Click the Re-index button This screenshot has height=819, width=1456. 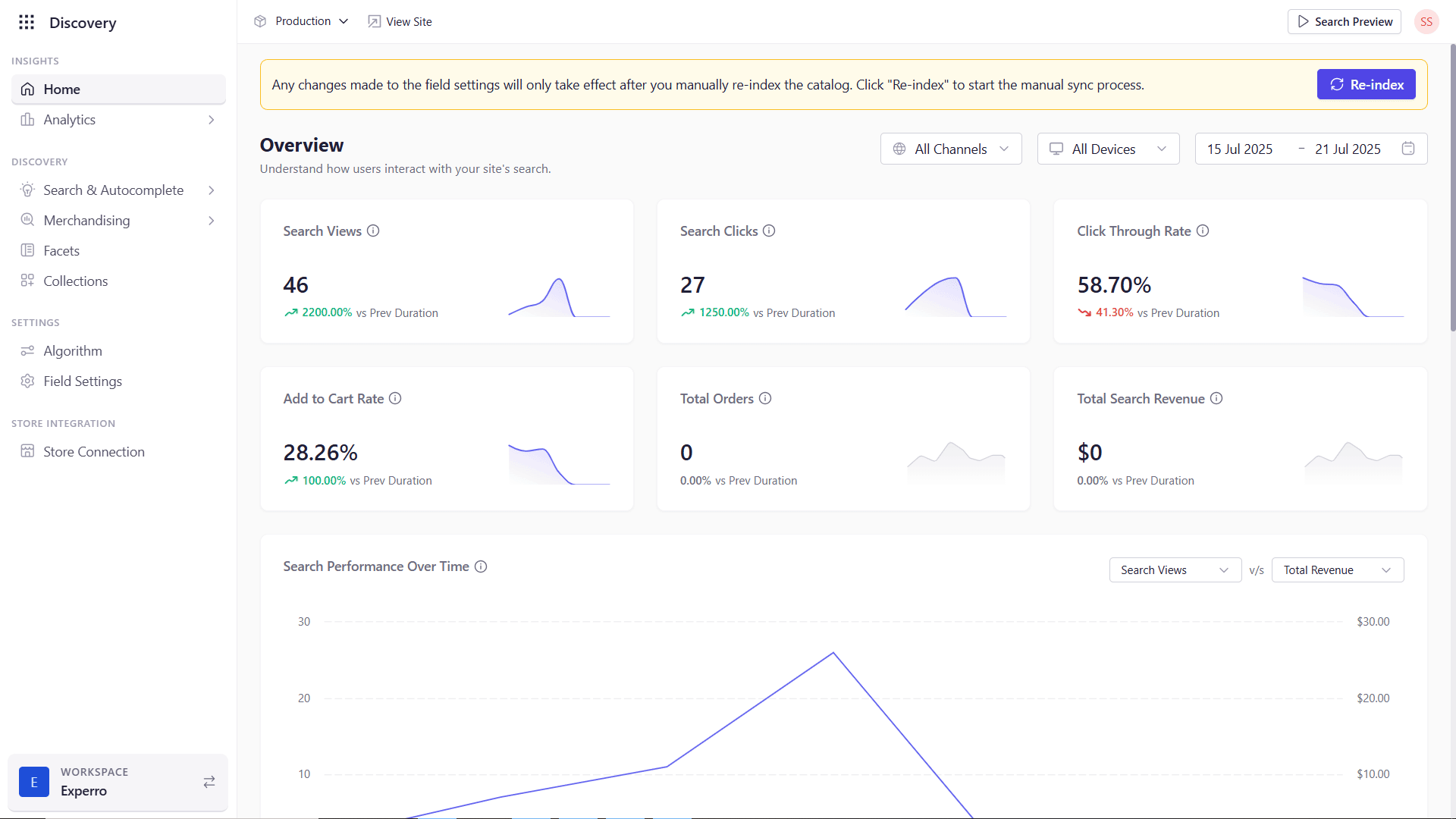coord(1366,85)
